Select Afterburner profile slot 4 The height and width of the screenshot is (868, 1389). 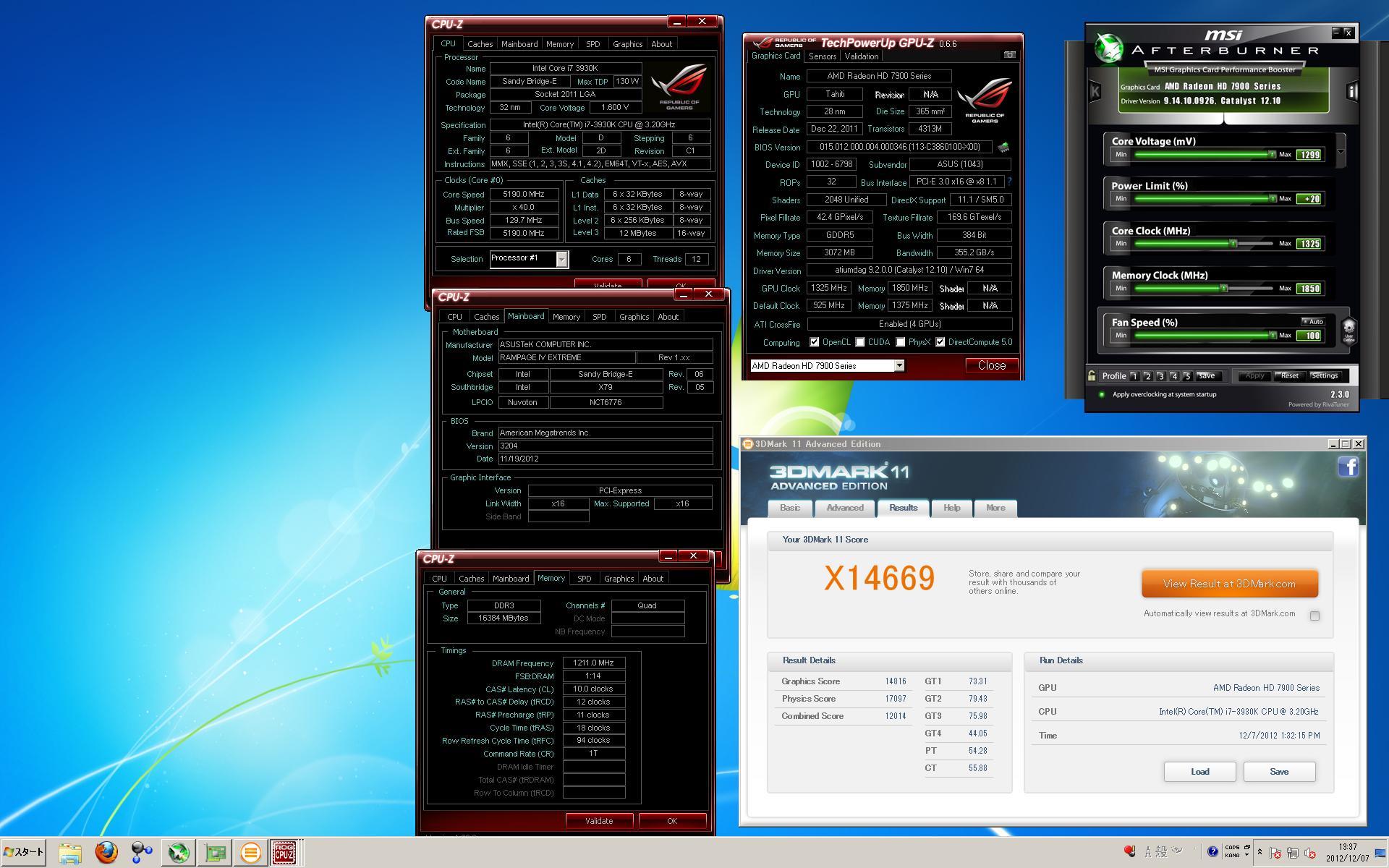1173,376
